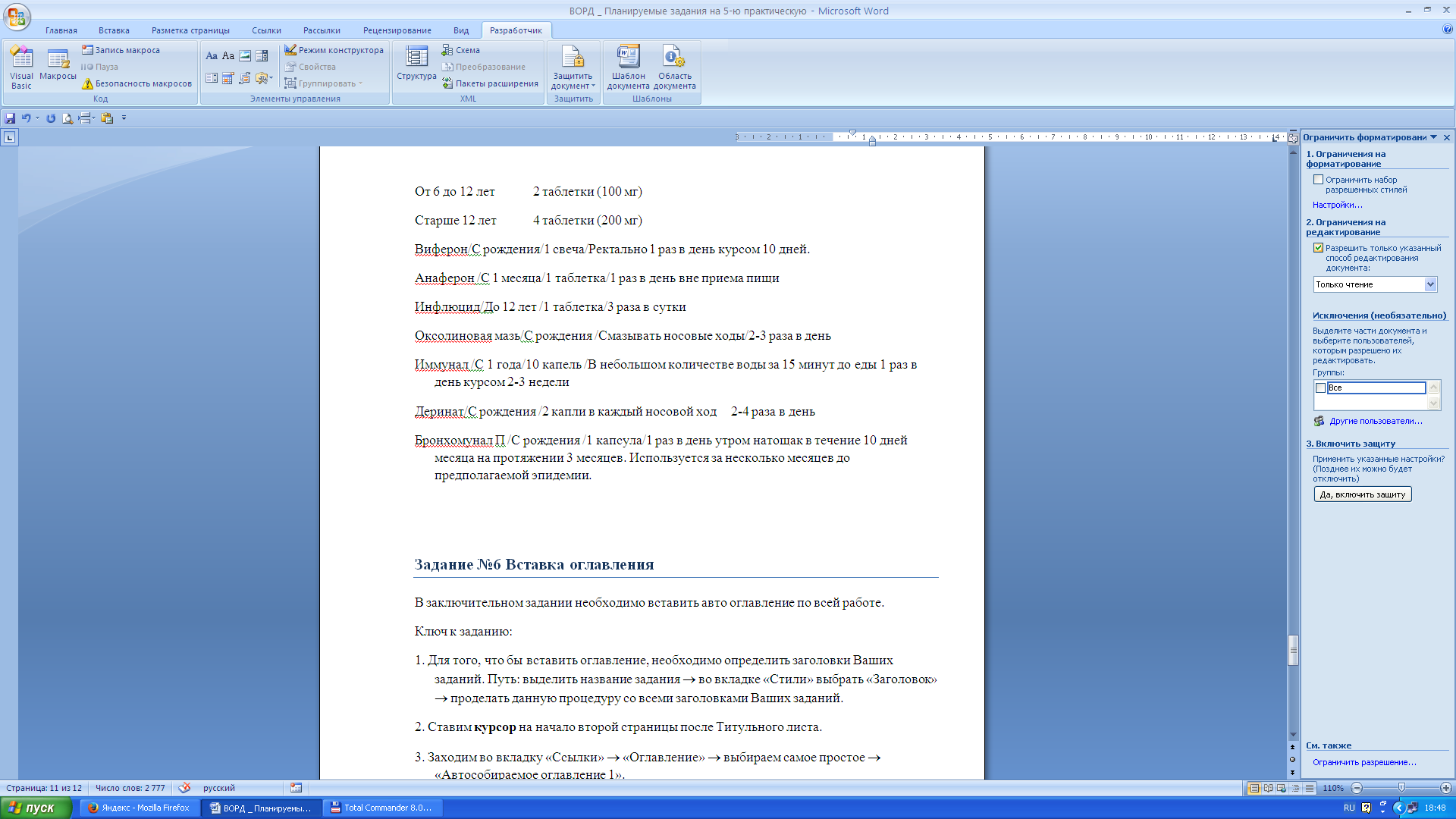Screen dimensions: 1456x819
Task: Insert picture content control
Action: pyautogui.click(x=245, y=56)
